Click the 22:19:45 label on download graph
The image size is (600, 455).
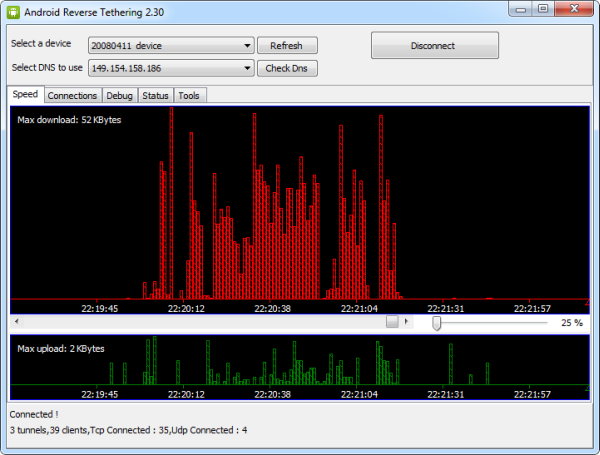click(x=99, y=308)
